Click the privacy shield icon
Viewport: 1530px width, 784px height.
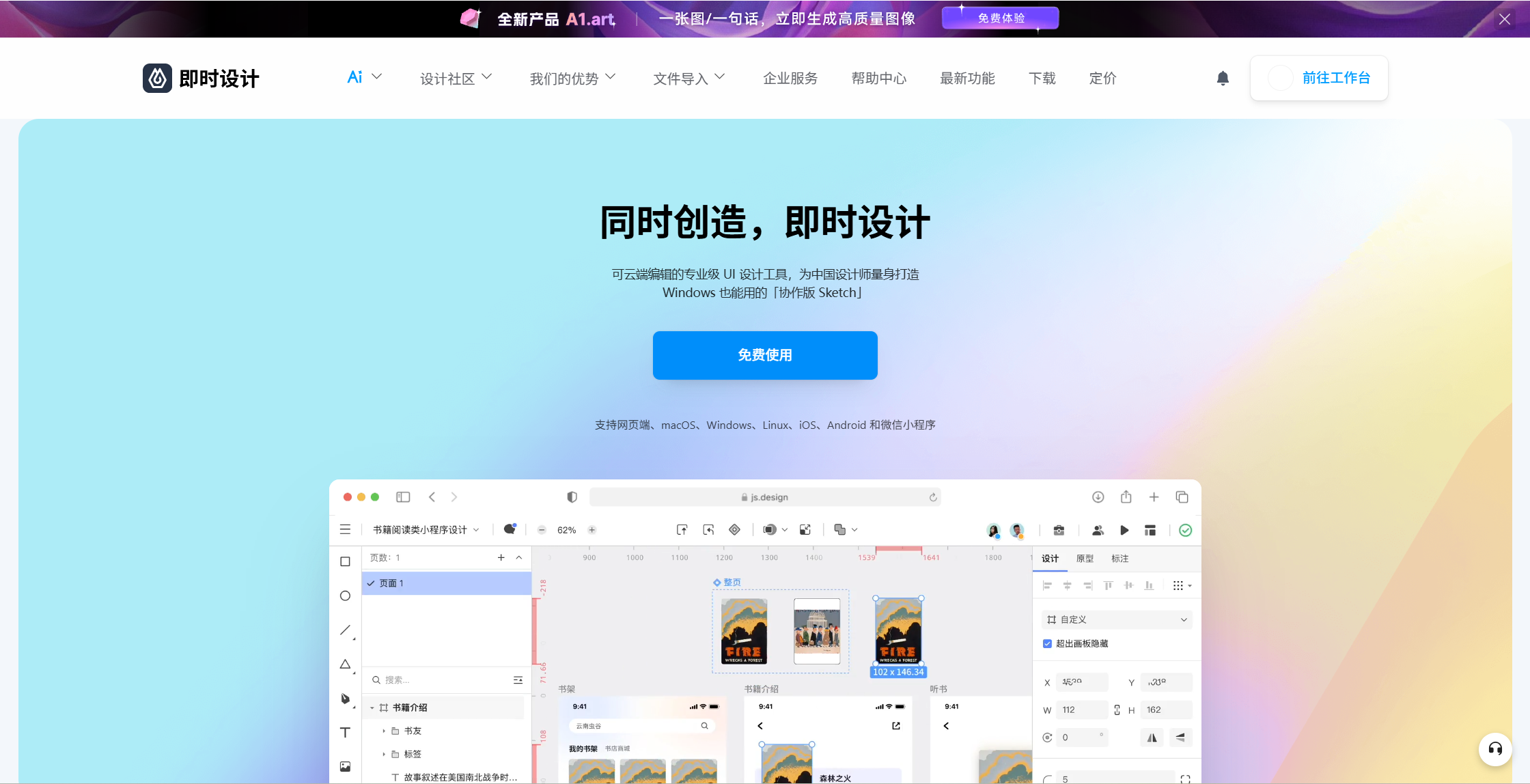(572, 497)
